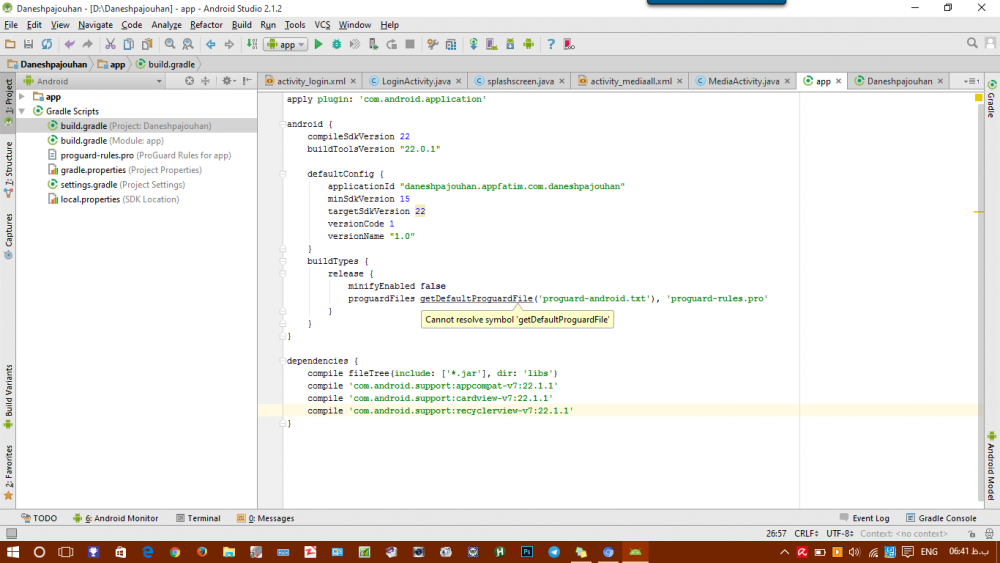Click the Synchronize refresh icon in toolbar
Image resolution: width=1000 pixels, height=563 pixels.
pos(46,44)
